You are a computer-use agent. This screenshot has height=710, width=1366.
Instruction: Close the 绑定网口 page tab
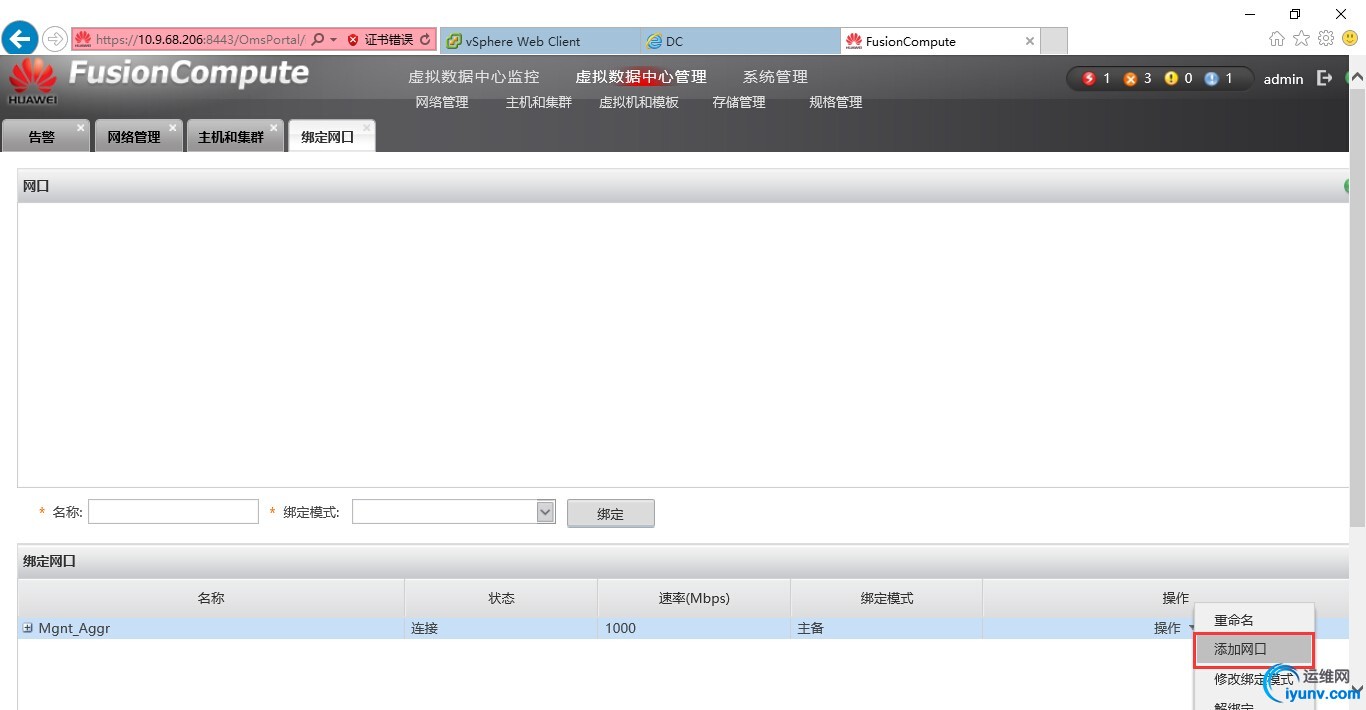[x=367, y=128]
